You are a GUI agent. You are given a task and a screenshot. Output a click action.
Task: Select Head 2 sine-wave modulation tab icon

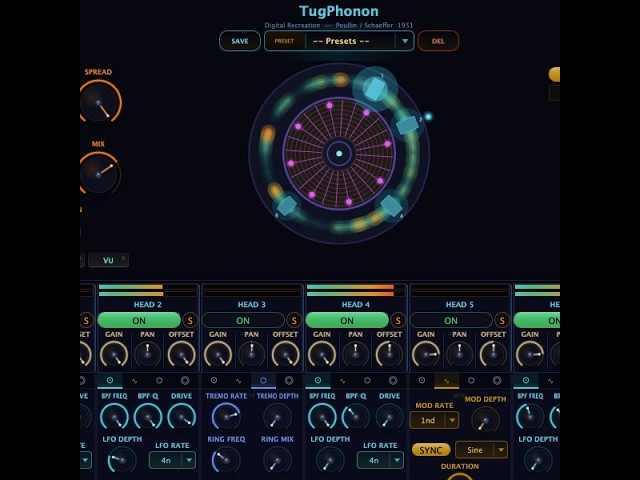[x=134, y=381]
